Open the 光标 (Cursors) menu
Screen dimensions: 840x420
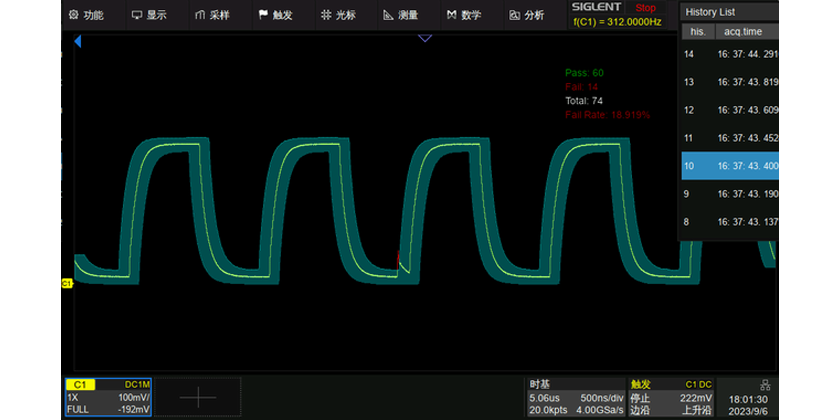337,15
